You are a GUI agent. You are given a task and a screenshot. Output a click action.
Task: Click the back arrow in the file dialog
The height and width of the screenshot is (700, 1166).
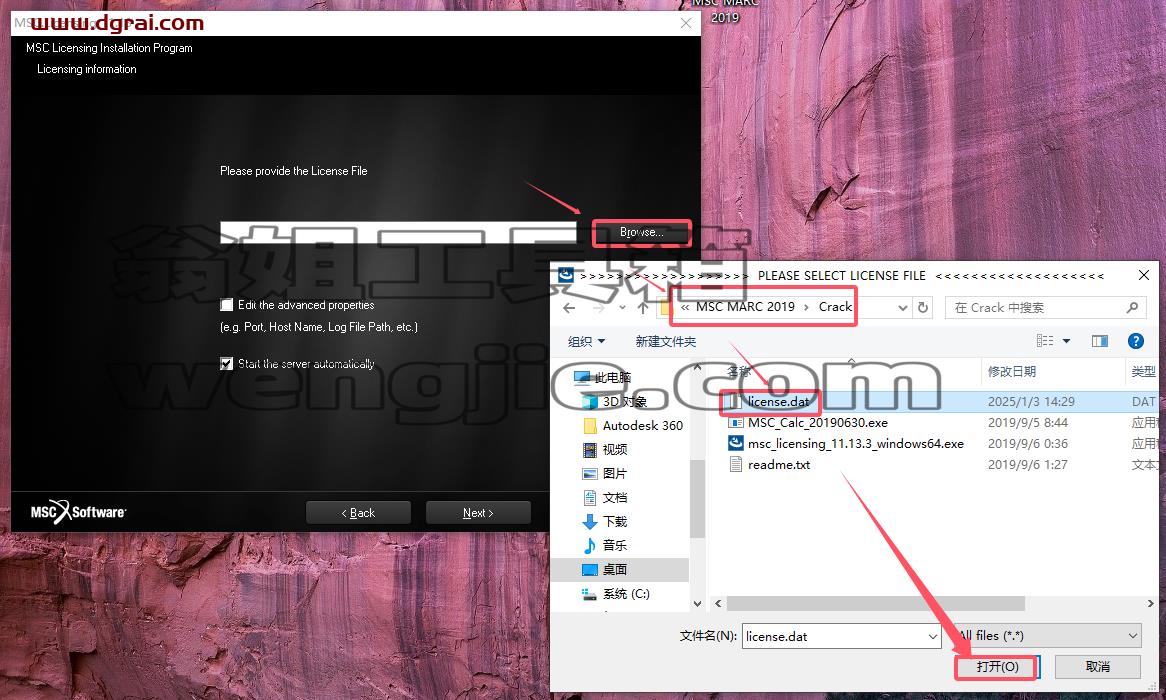570,307
